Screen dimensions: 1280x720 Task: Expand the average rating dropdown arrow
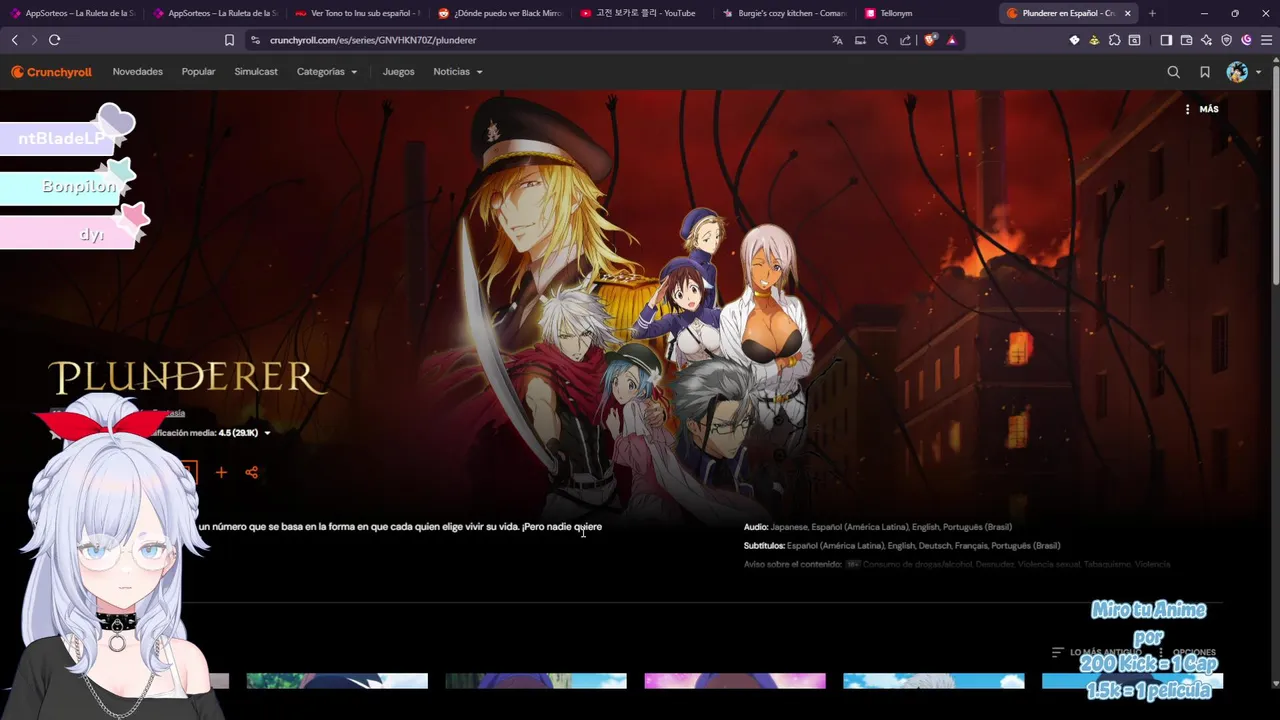267,433
